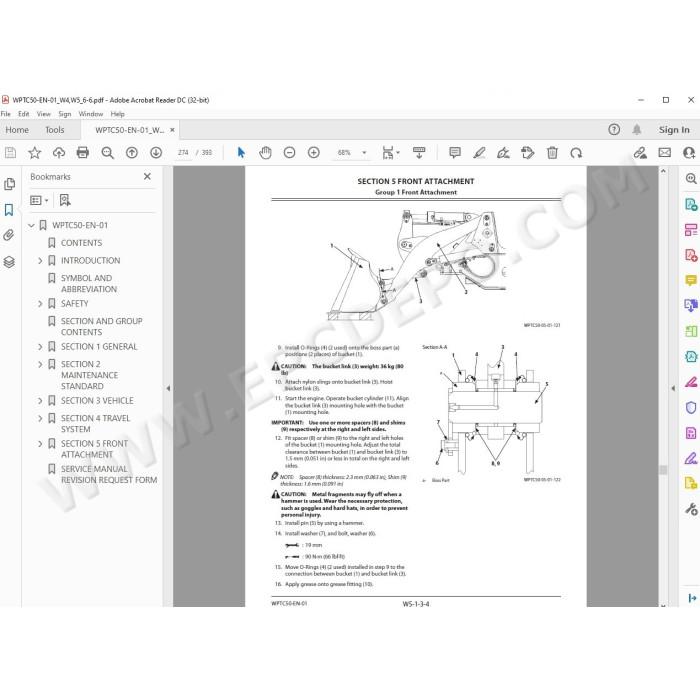Expand SECTION 3 VEHICLE bookmark
The width and height of the screenshot is (700, 700).
[x=40, y=401]
